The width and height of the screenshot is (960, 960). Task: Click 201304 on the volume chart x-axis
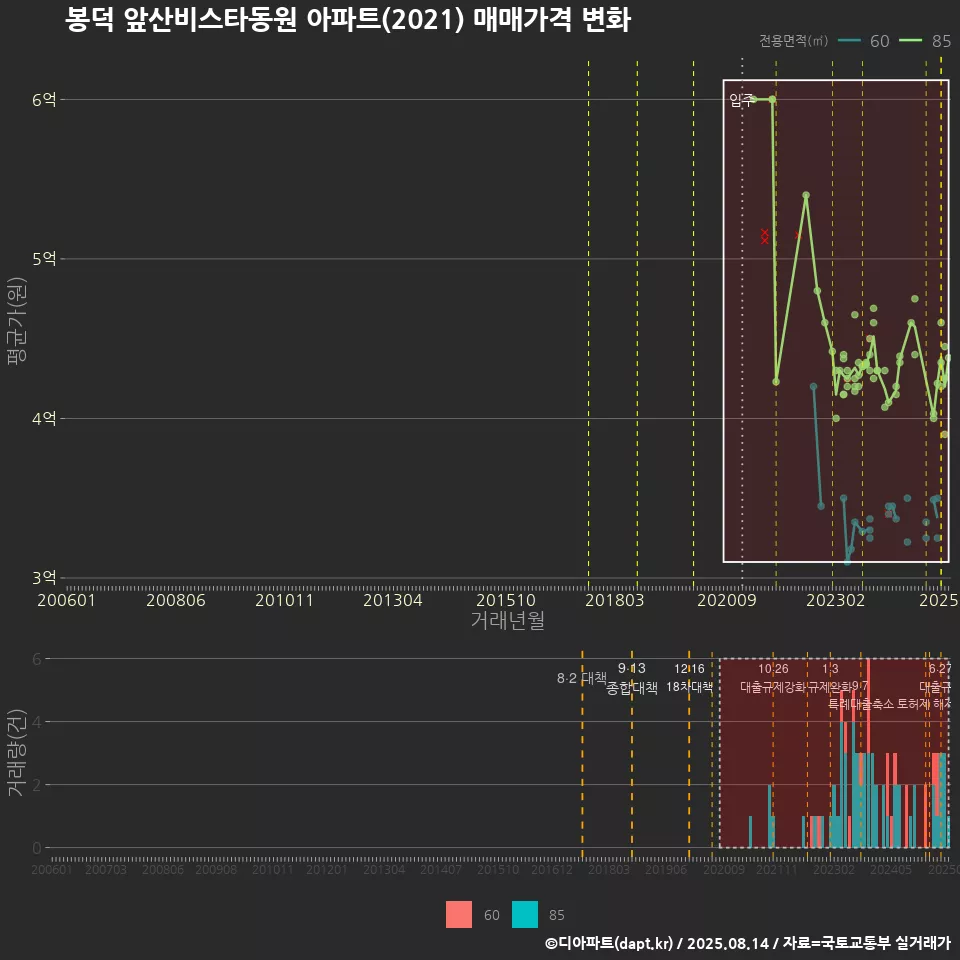[x=384, y=869]
